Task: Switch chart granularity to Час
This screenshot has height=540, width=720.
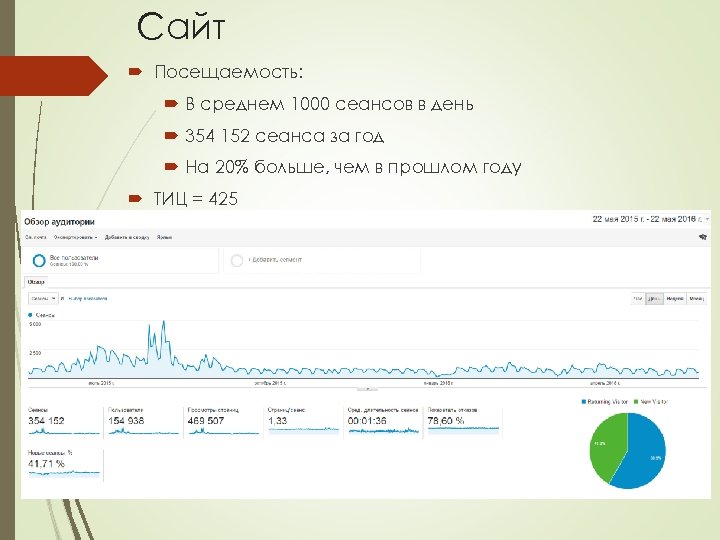Action: tap(638, 298)
